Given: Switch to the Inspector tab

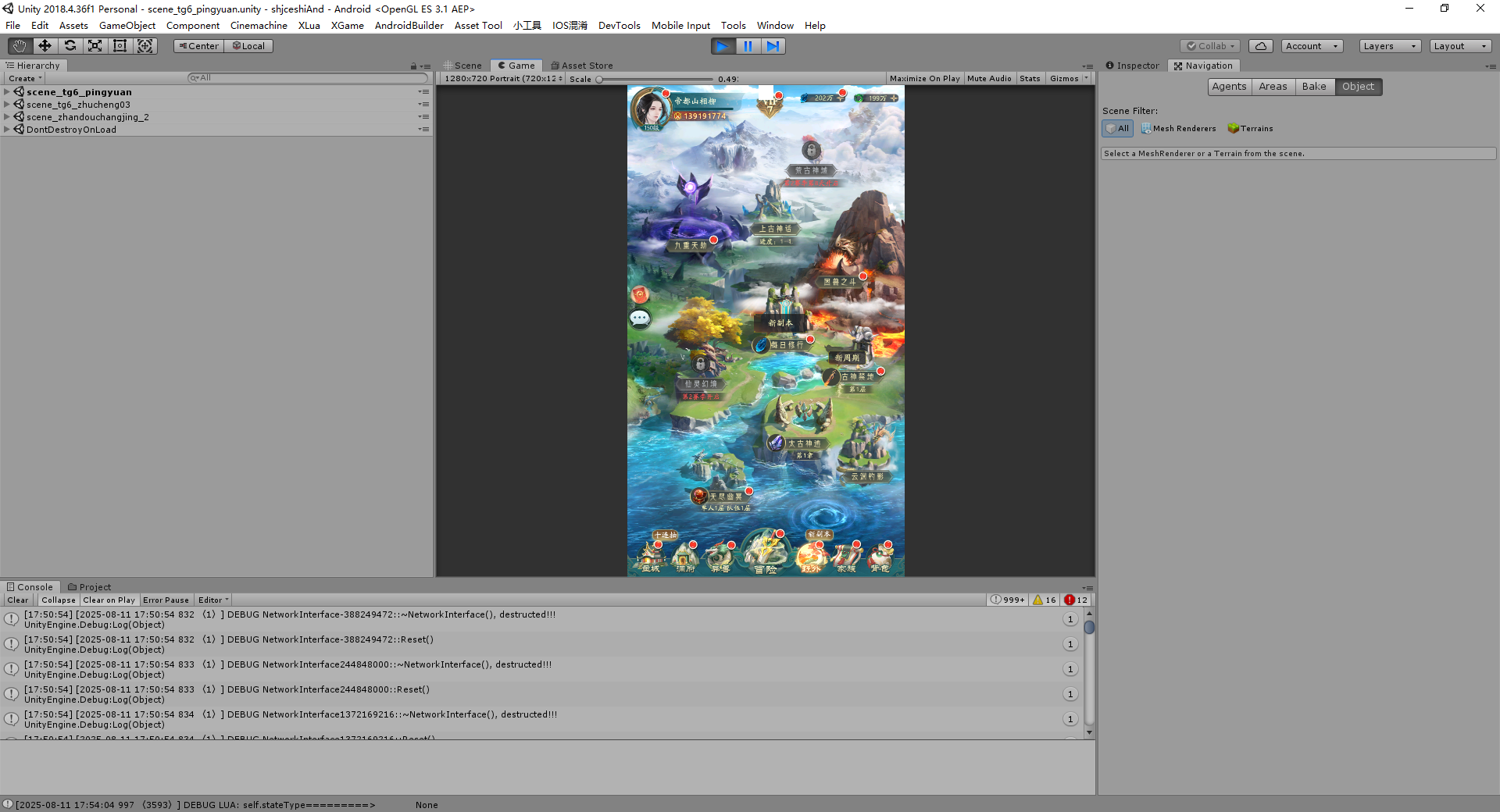Looking at the screenshot, I should pyautogui.click(x=1133, y=66).
